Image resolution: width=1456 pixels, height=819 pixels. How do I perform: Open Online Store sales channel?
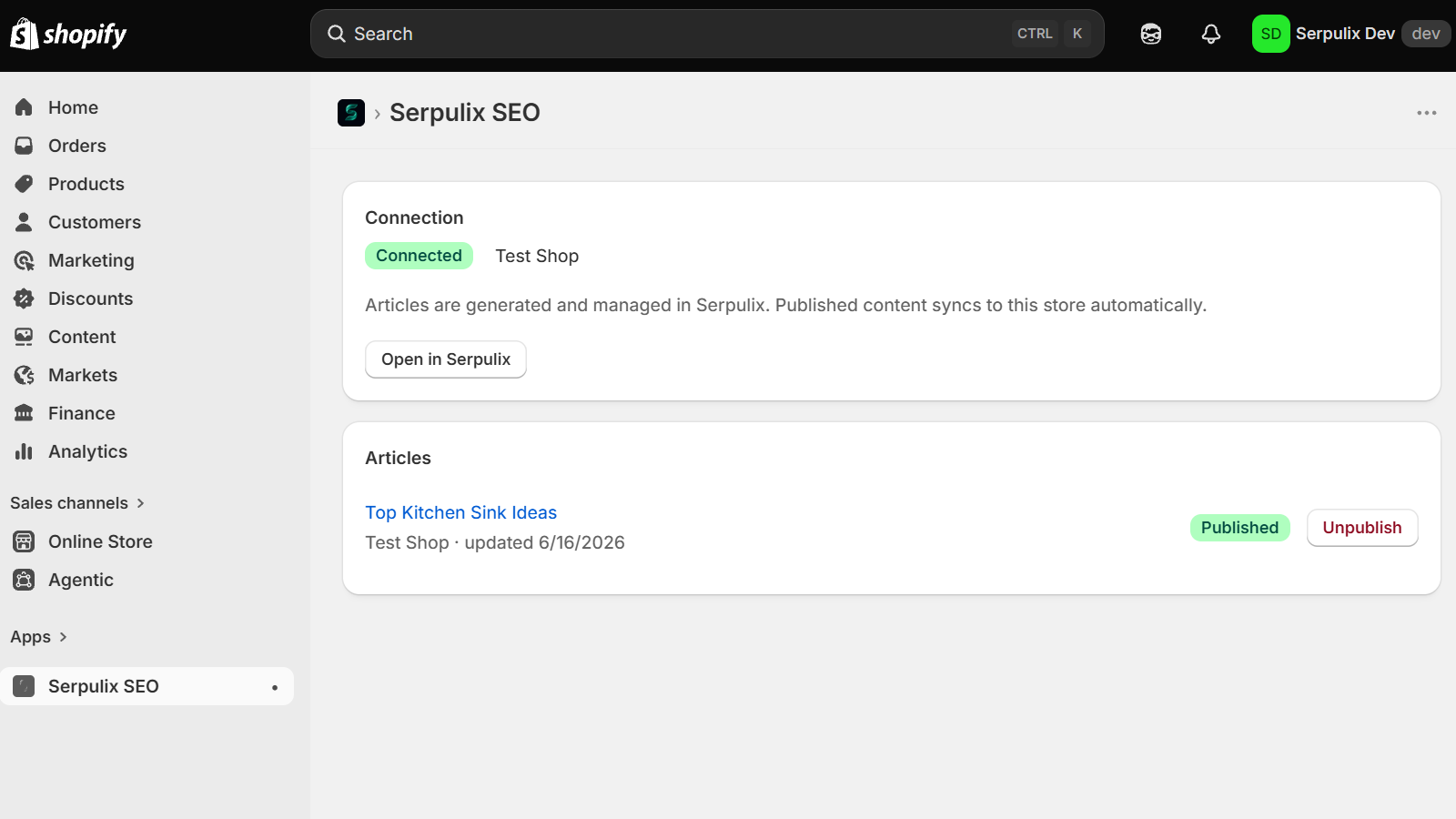(147, 541)
